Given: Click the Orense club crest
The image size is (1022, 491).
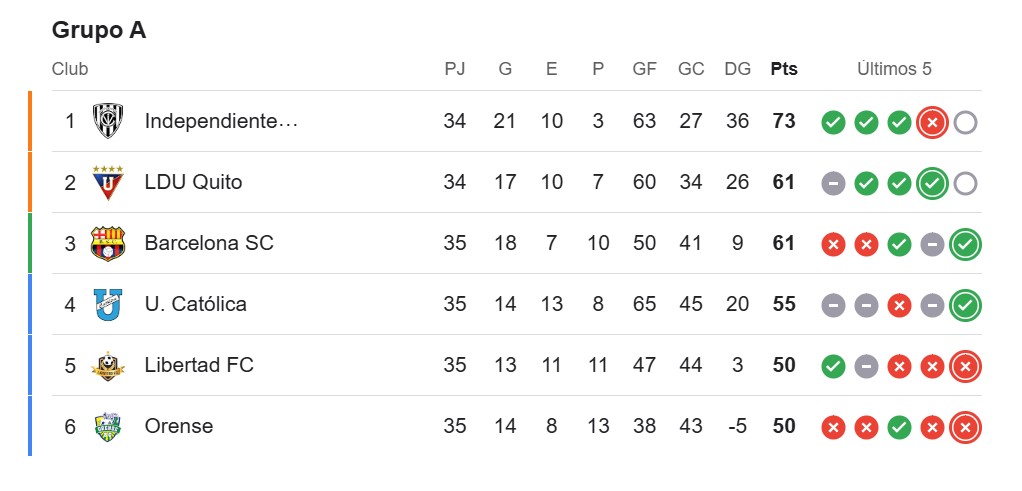Looking at the screenshot, I should [x=107, y=427].
